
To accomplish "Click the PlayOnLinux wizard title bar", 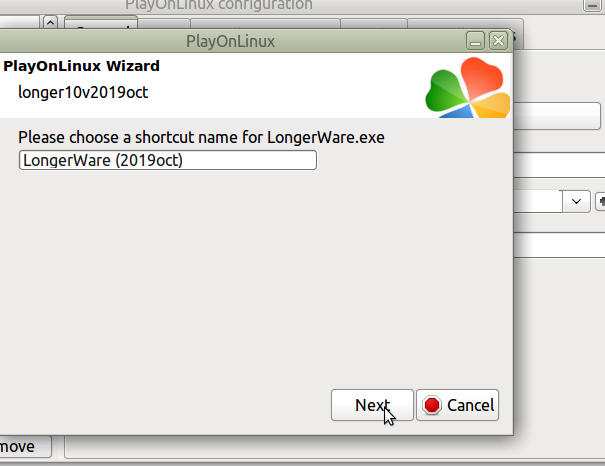I will (x=230, y=41).
